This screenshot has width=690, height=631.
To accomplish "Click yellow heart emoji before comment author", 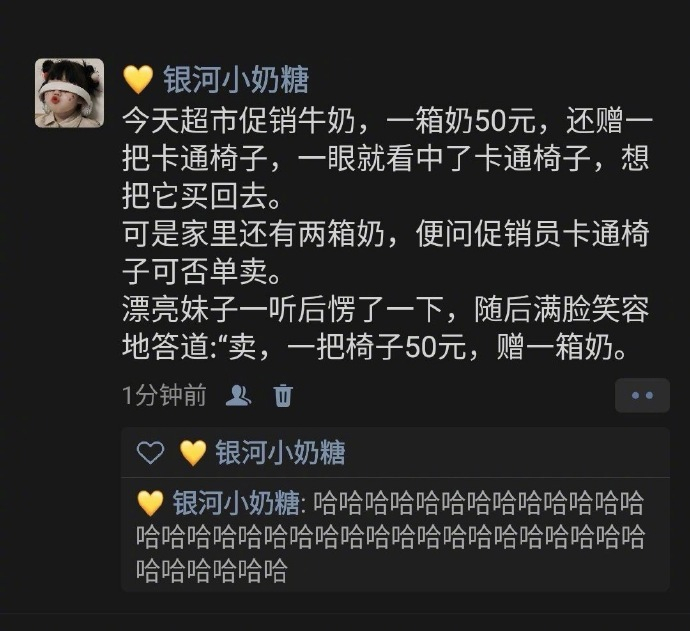I will click(x=150, y=503).
